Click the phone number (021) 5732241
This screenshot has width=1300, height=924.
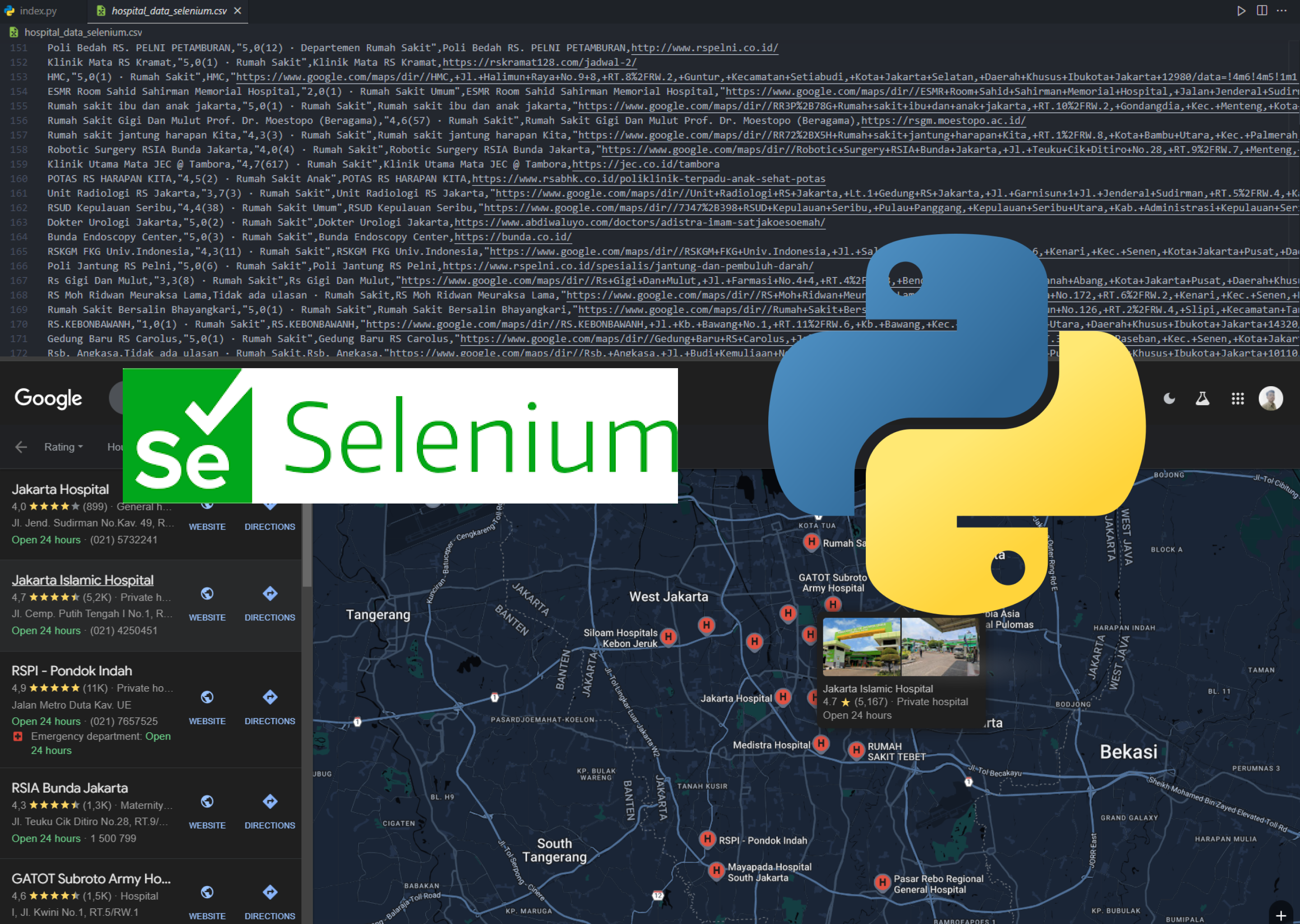pyautogui.click(x=124, y=540)
